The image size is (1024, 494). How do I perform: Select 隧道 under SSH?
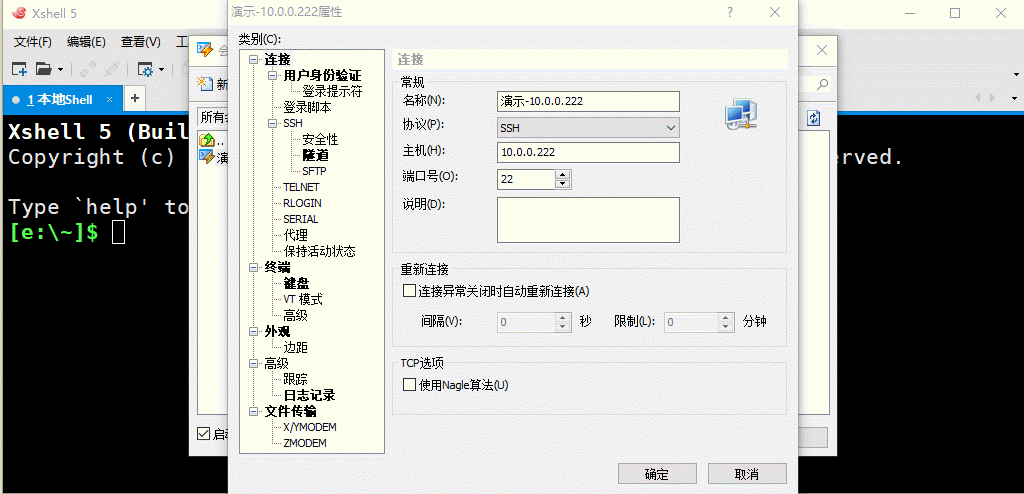pyautogui.click(x=315, y=156)
